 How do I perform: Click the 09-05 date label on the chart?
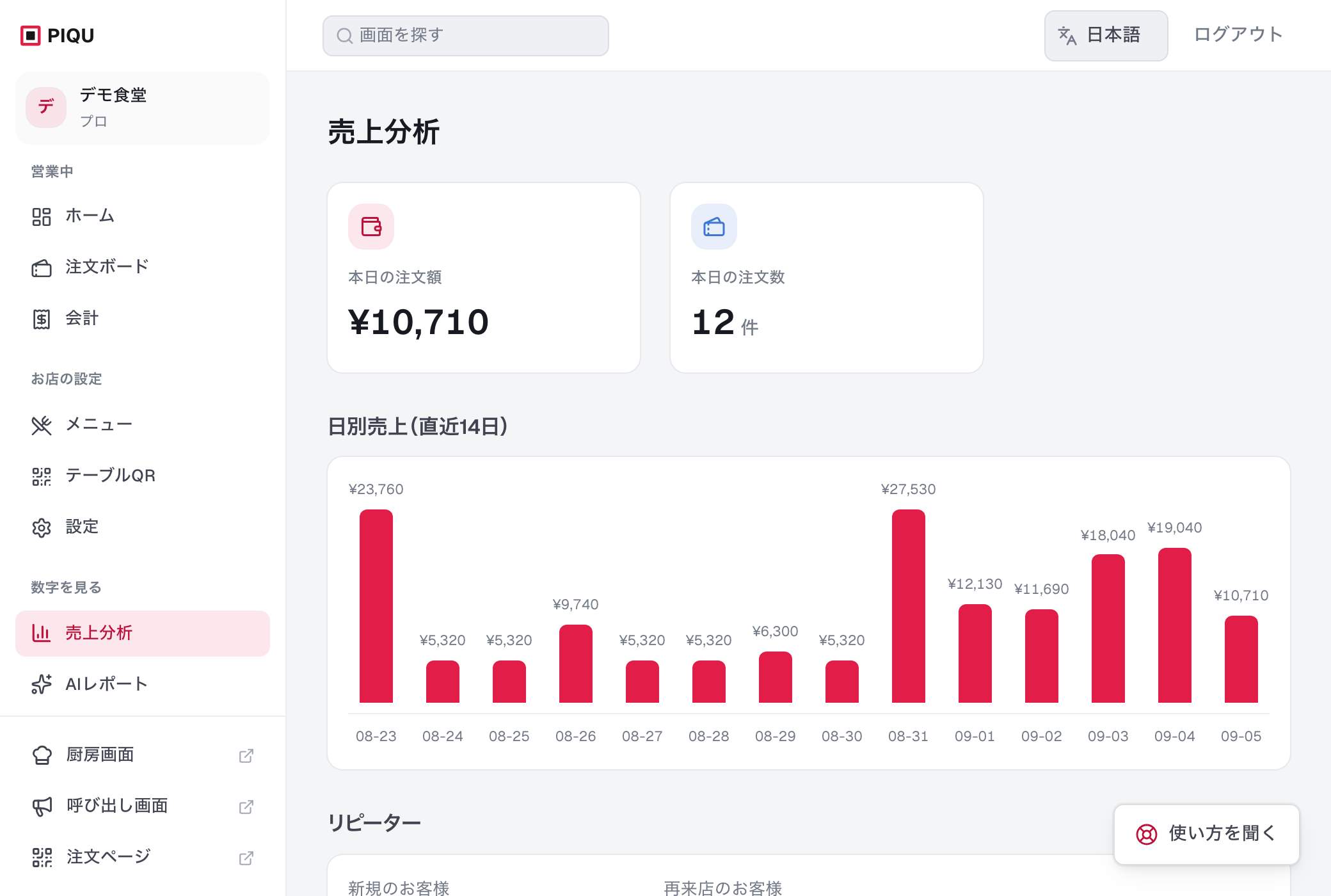(1241, 737)
